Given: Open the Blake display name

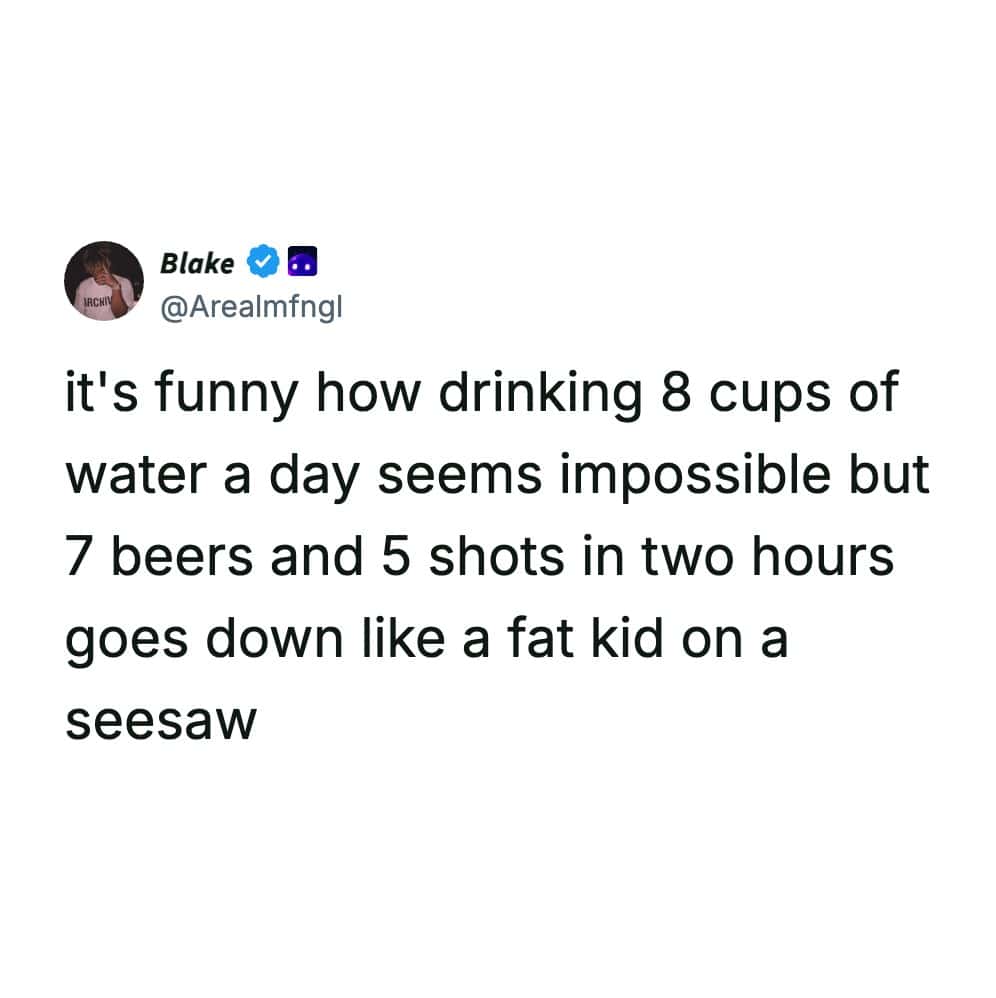Looking at the screenshot, I should point(197,263).
